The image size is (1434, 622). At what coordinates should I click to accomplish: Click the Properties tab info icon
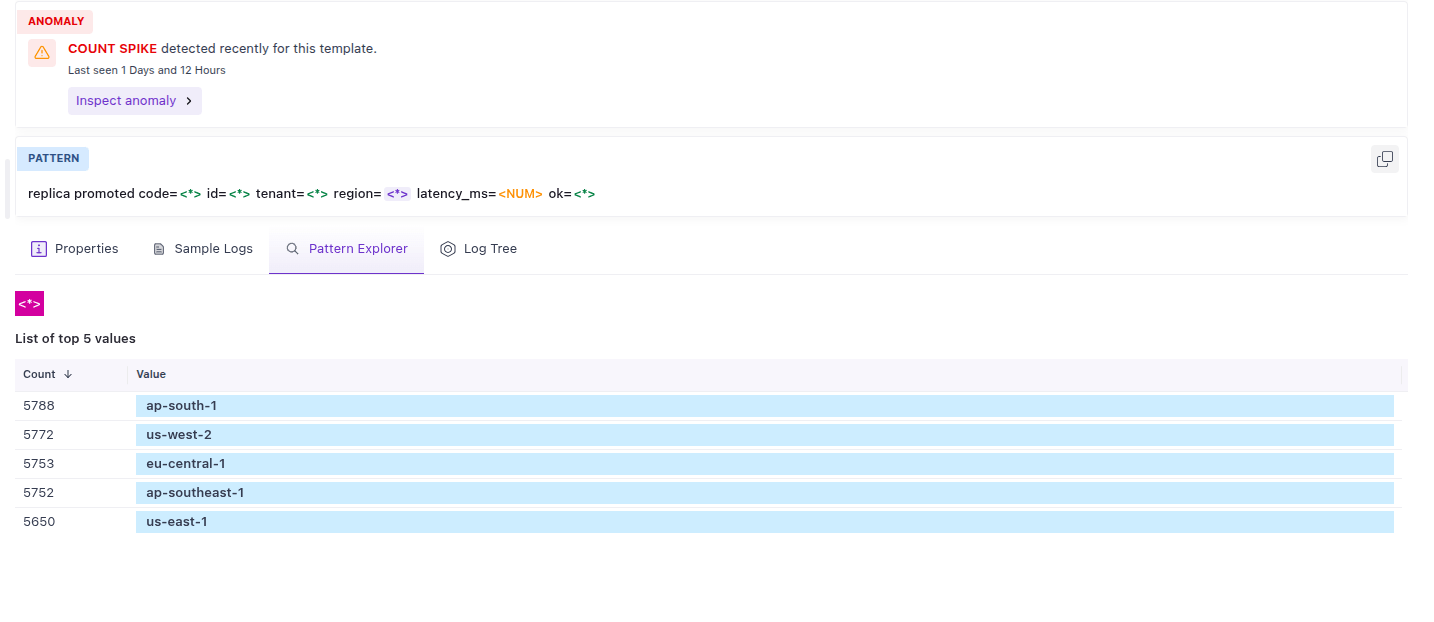(x=39, y=249)
